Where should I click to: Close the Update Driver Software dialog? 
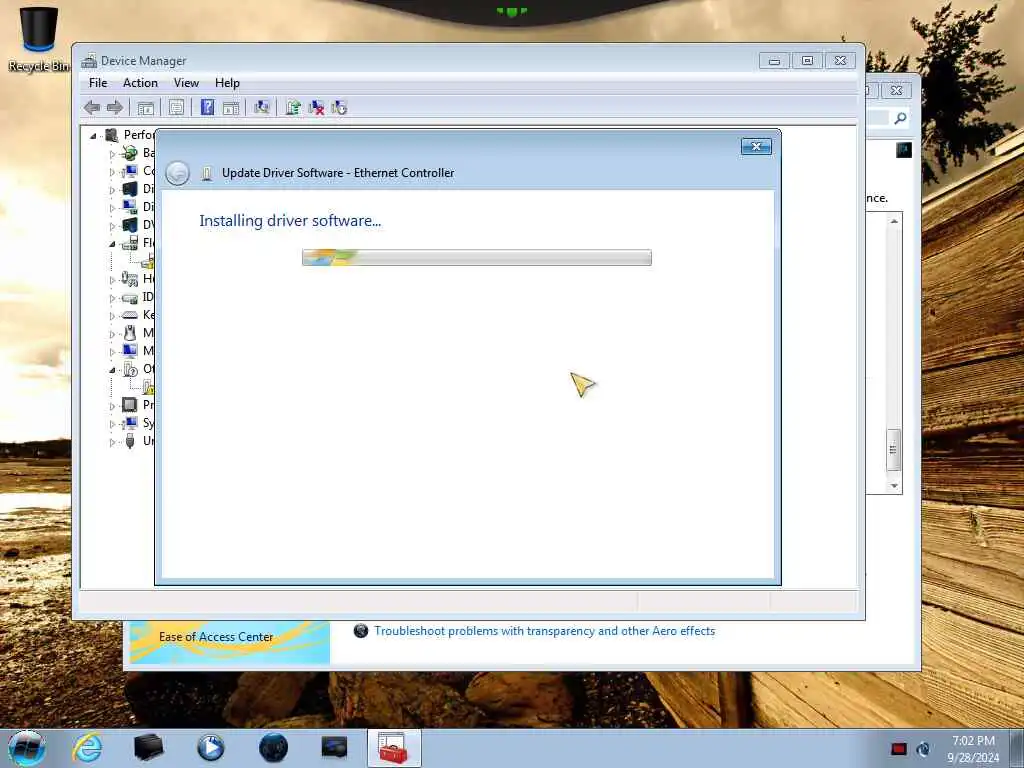click(x=756, y=146)
